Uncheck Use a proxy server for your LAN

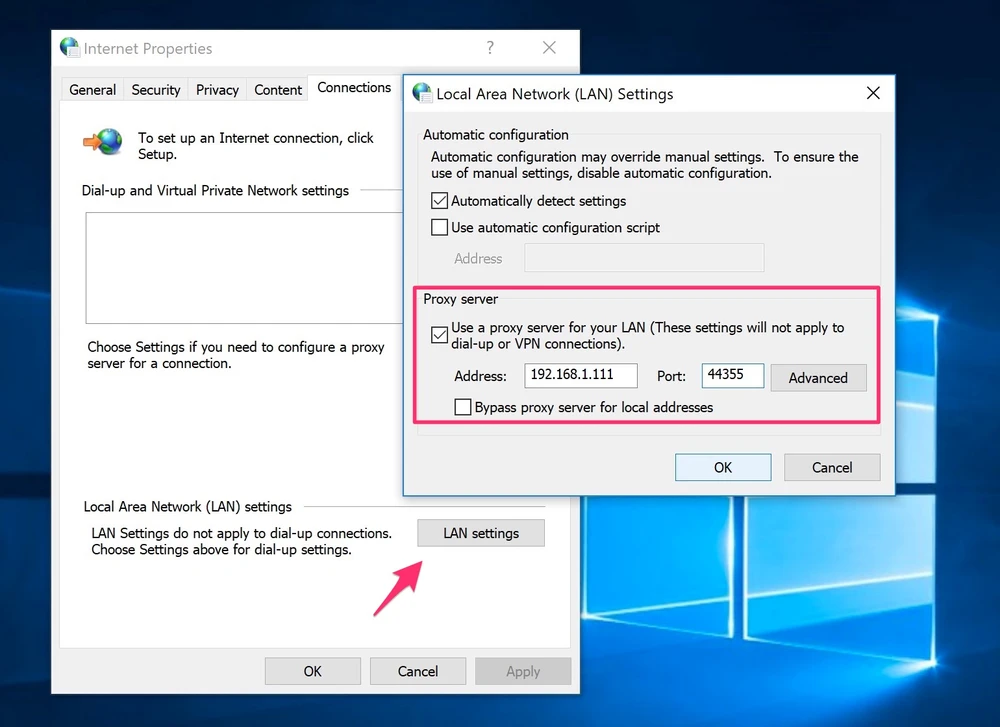[x=439, y=335]
